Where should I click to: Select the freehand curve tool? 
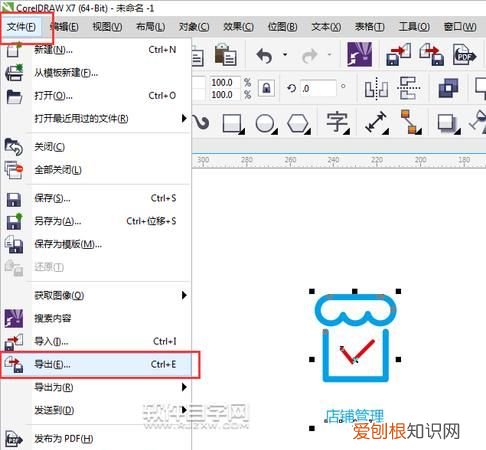click(201, 122)
